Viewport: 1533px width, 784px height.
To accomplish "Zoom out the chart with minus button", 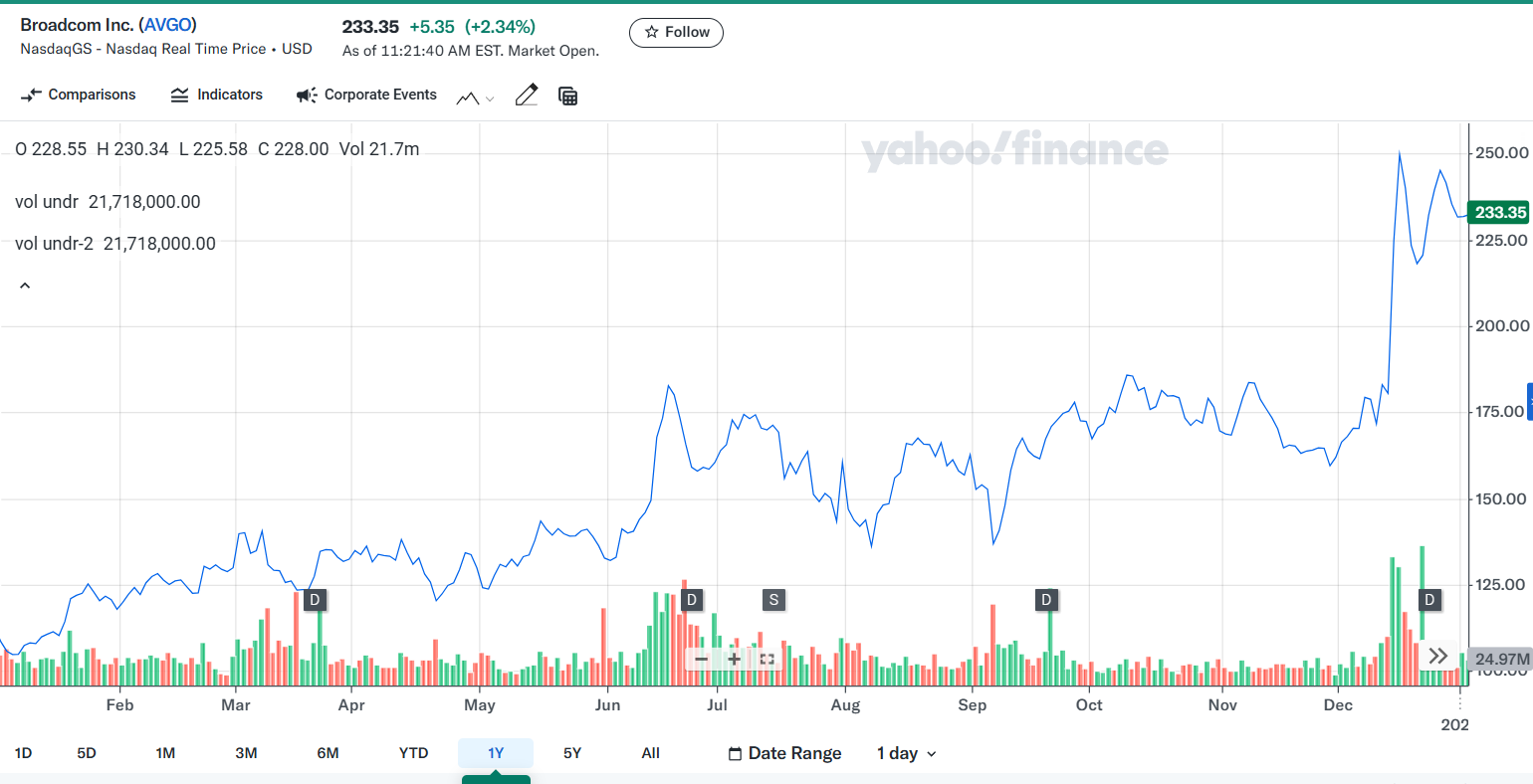I will (702, 659).
